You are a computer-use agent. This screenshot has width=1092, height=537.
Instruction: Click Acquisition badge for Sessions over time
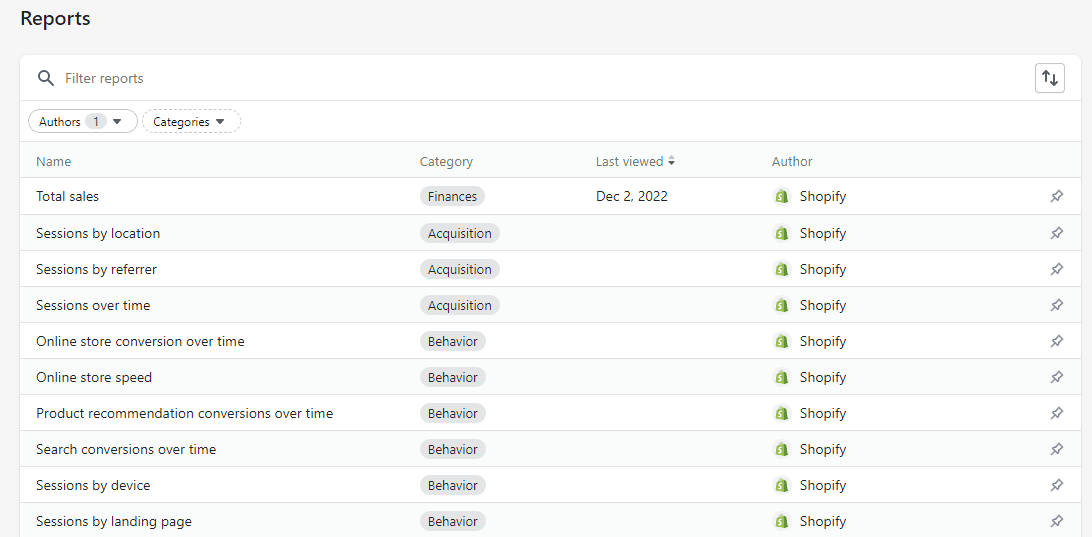(x=460, y=305)
